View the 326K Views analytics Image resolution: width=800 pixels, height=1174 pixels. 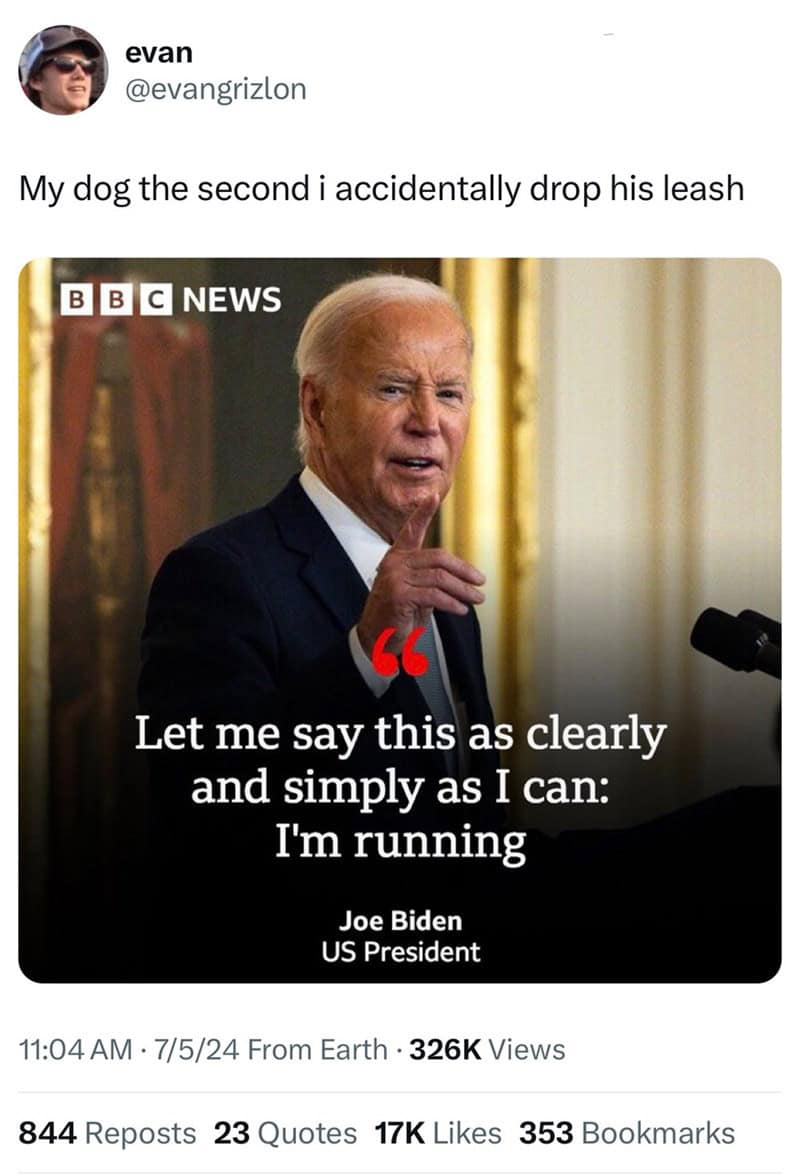[487, 1050]
